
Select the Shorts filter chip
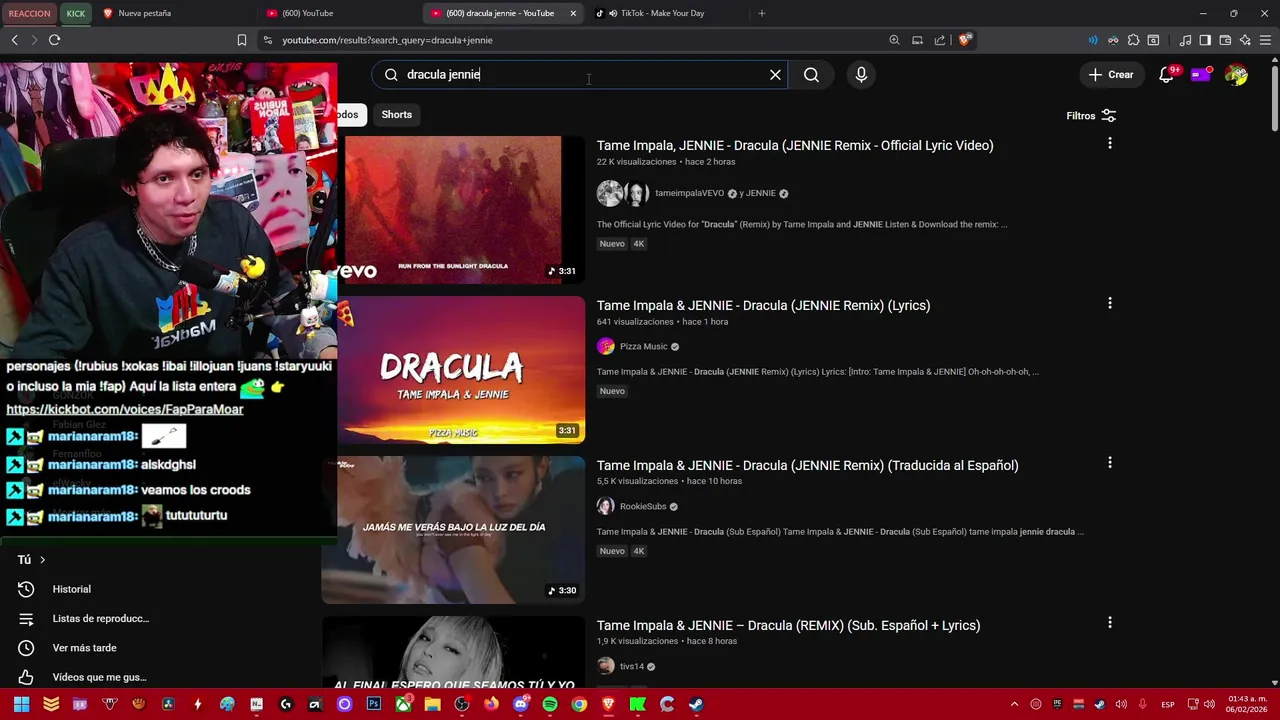(397, 115)
